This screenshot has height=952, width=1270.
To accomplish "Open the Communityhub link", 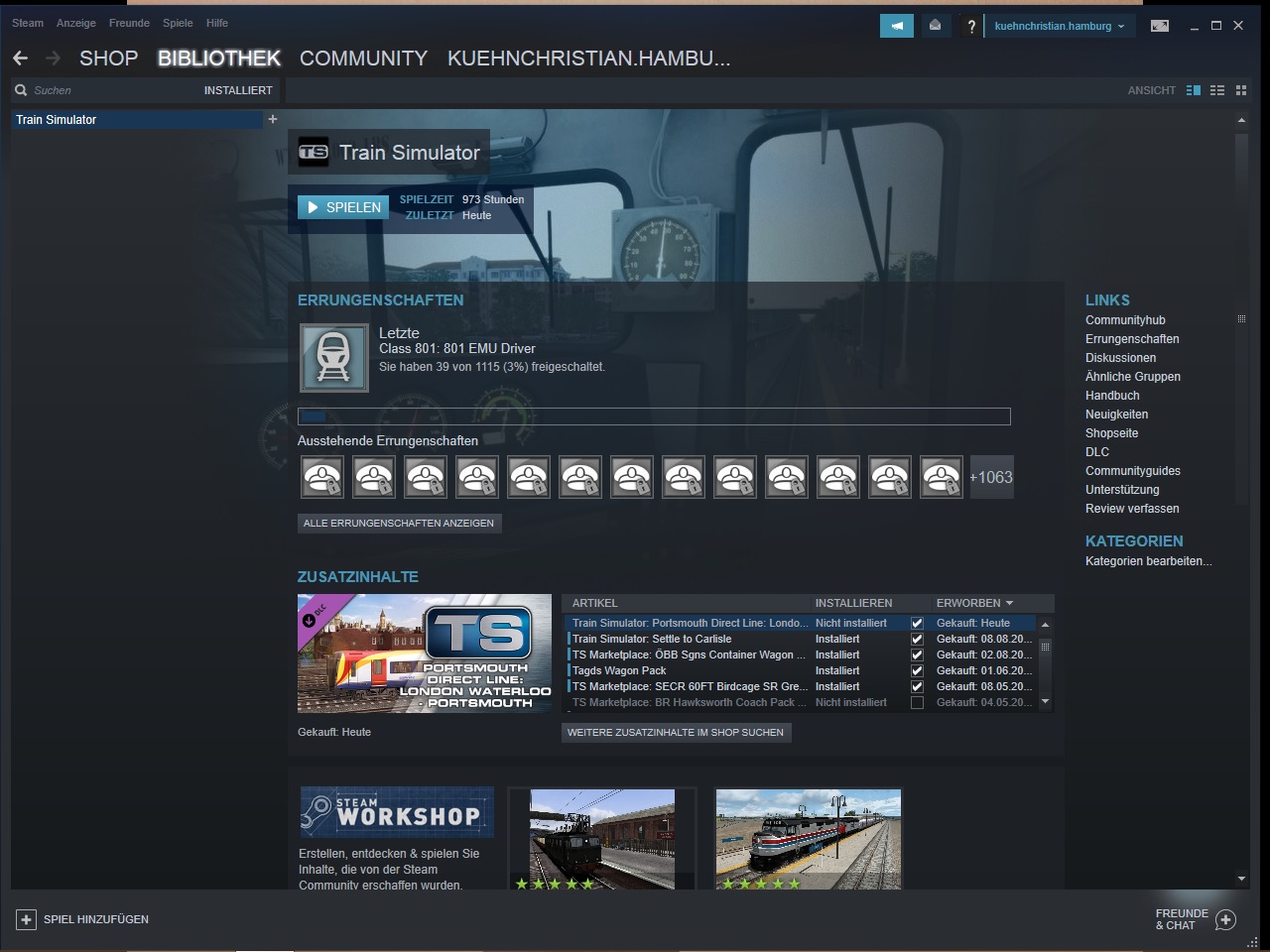I will coord(1125,320).
